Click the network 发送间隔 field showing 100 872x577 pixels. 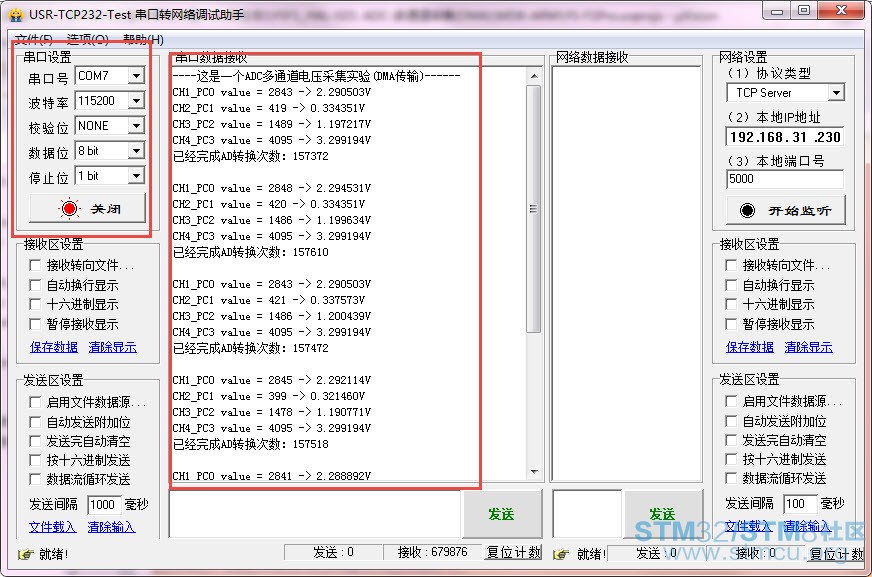[800, 504]
